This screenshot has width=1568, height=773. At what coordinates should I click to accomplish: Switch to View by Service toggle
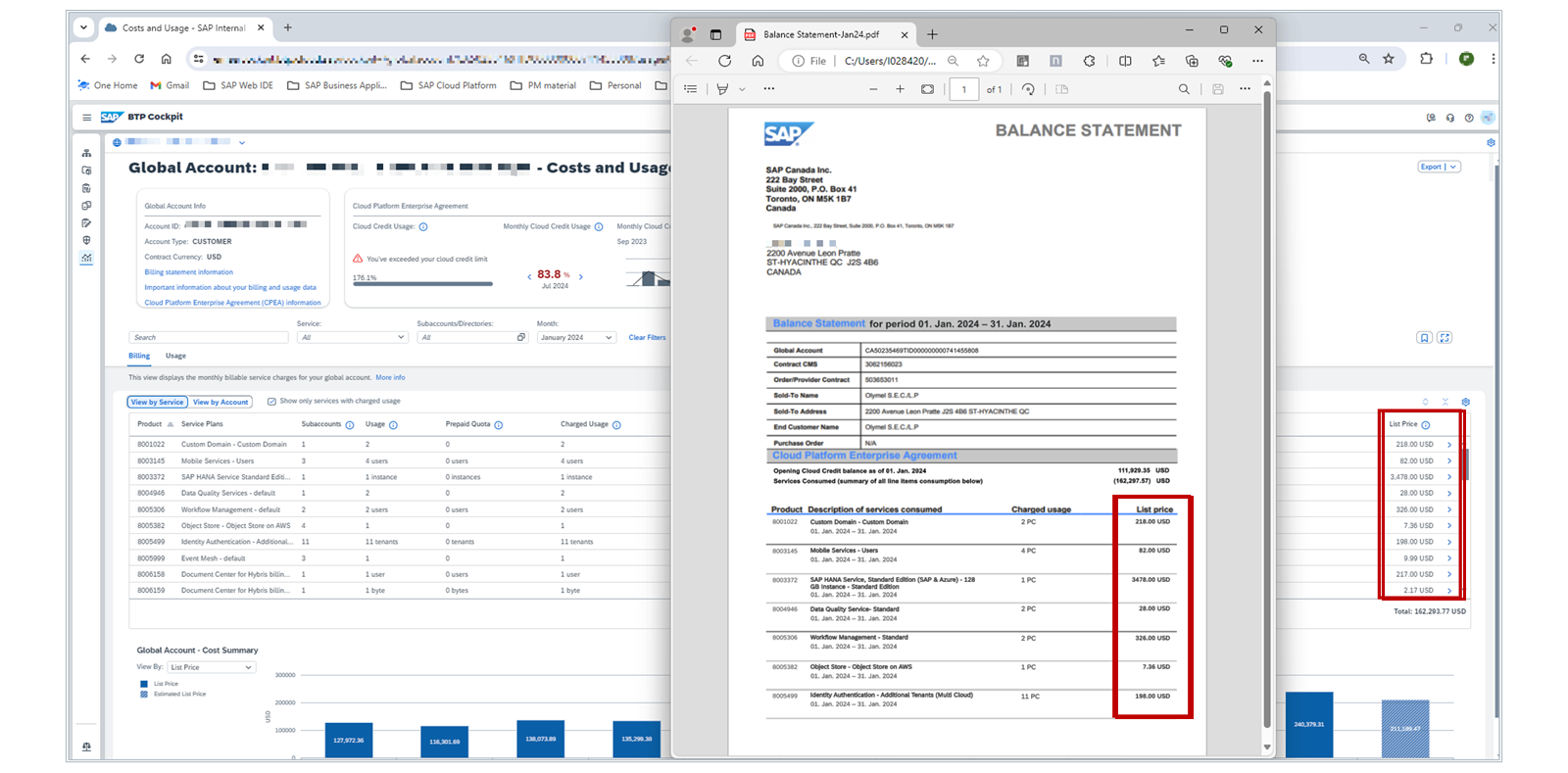click(158, 402)
